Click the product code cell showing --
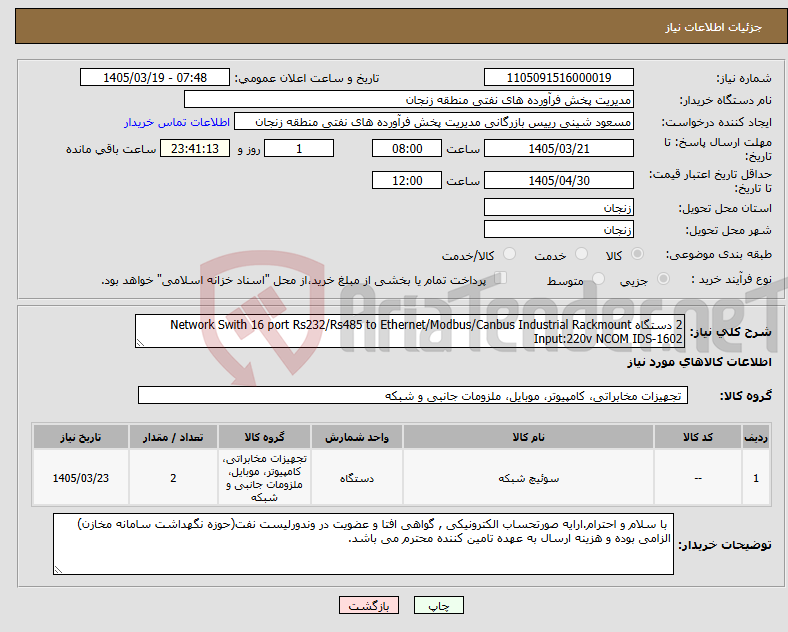 coord(698,478)
